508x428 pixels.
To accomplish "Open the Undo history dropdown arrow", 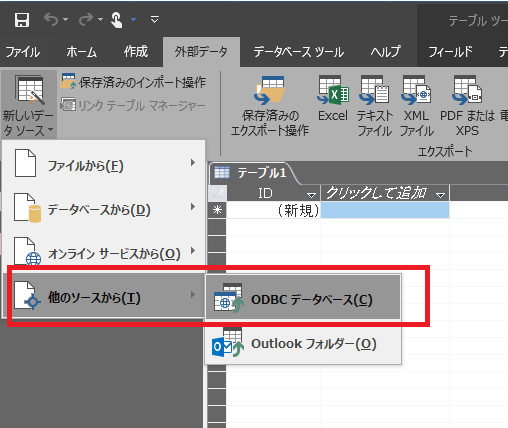I will click(x=66, y=20).
